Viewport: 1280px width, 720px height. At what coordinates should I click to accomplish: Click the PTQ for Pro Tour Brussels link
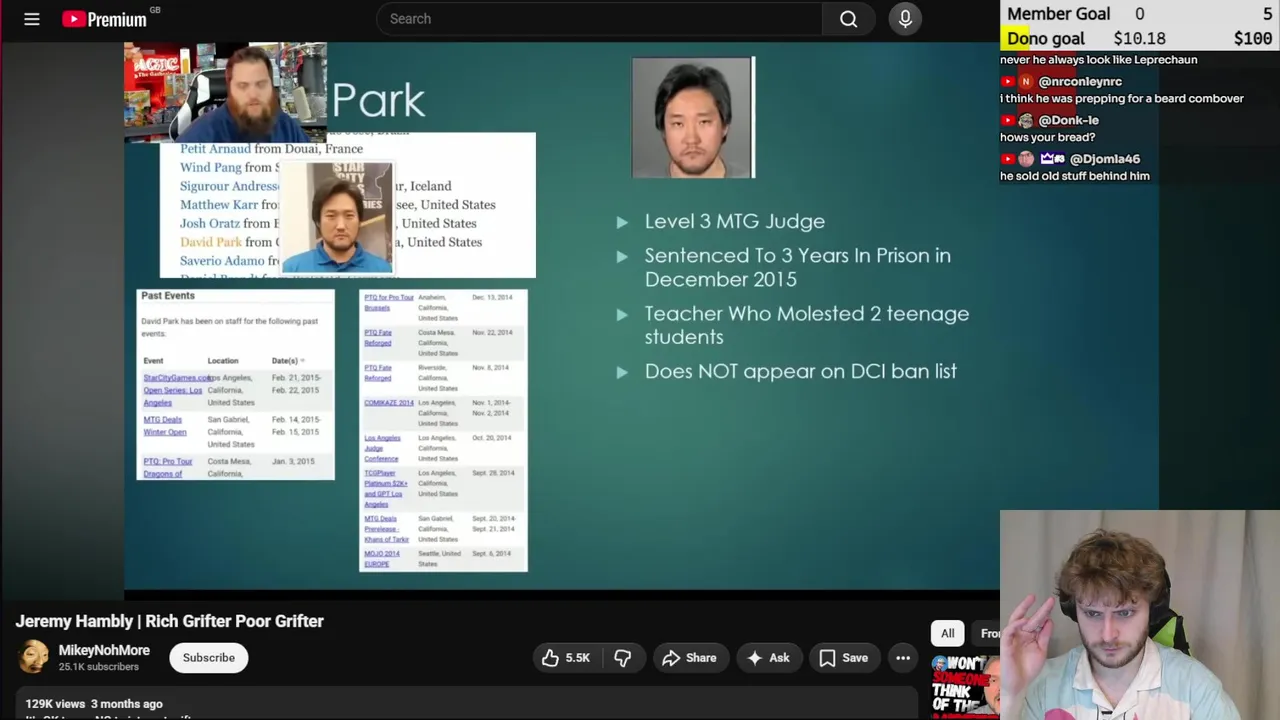click(388, 303)
